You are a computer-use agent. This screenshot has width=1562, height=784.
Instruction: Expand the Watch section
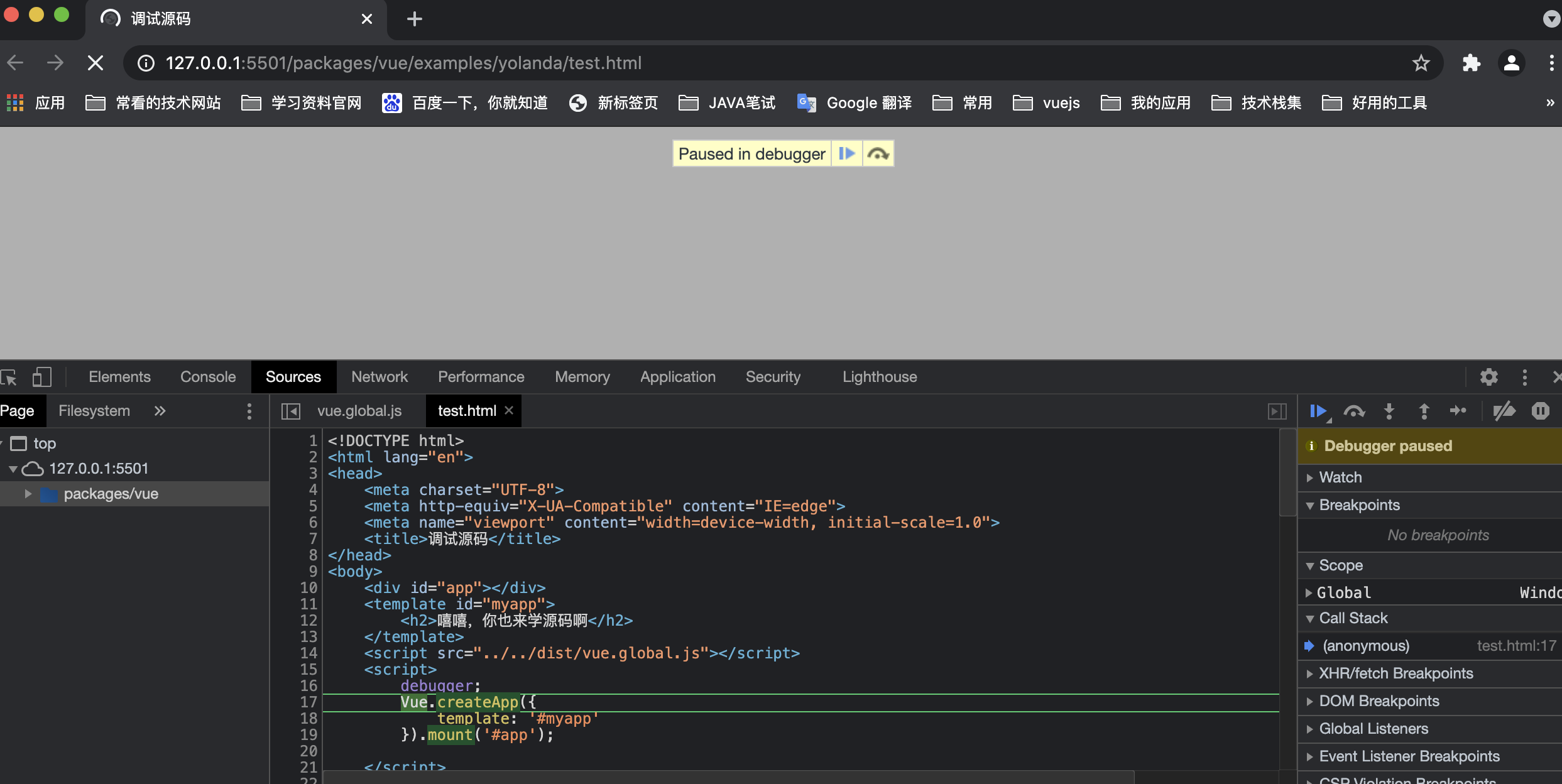[1340, 477]
